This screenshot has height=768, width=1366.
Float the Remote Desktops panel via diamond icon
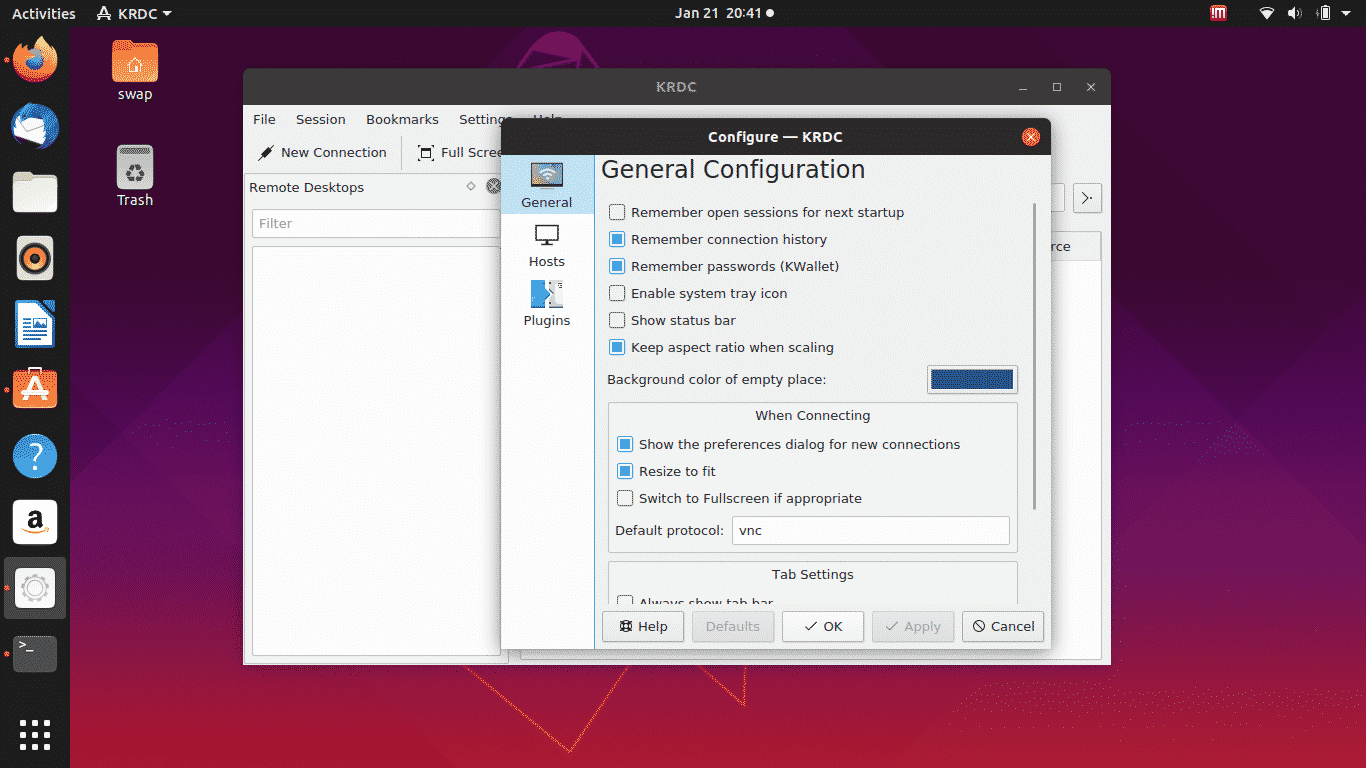pos(472,186)
